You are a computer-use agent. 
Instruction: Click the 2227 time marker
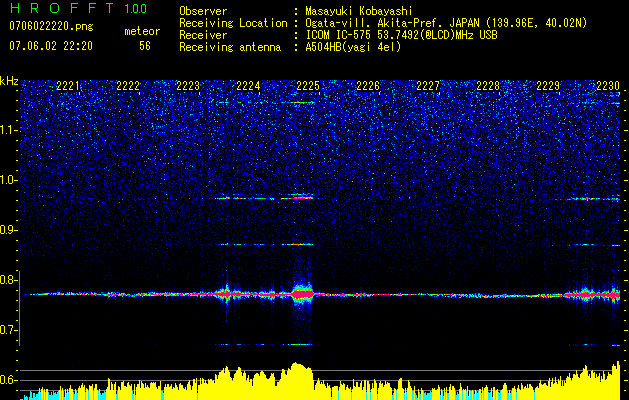[x=428, y=86]
